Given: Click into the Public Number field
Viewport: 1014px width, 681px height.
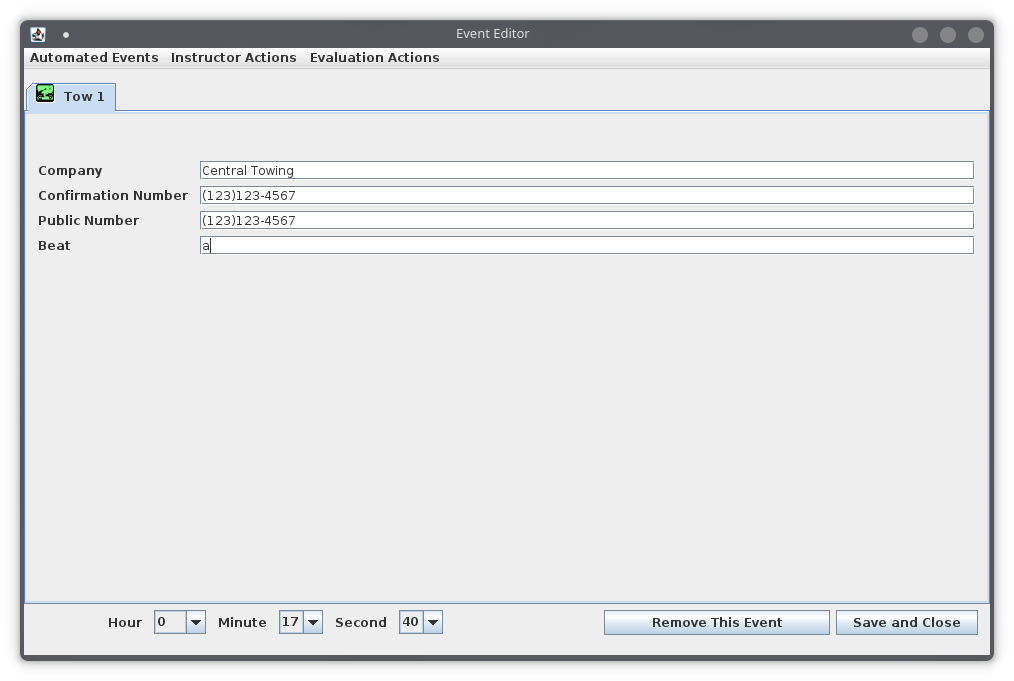Looking at the screenshot, I should [587, 221].
